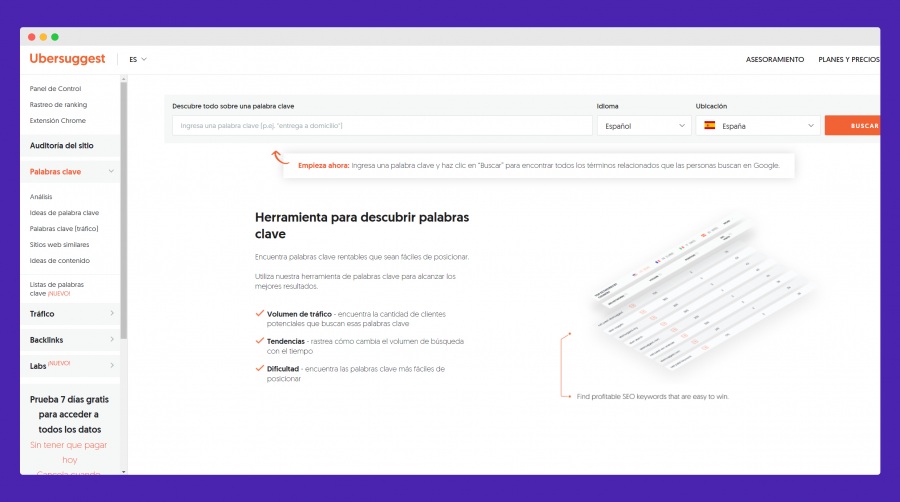Open Ideas de palabra clave
This screenshot has width=900, height=502.
64,212
